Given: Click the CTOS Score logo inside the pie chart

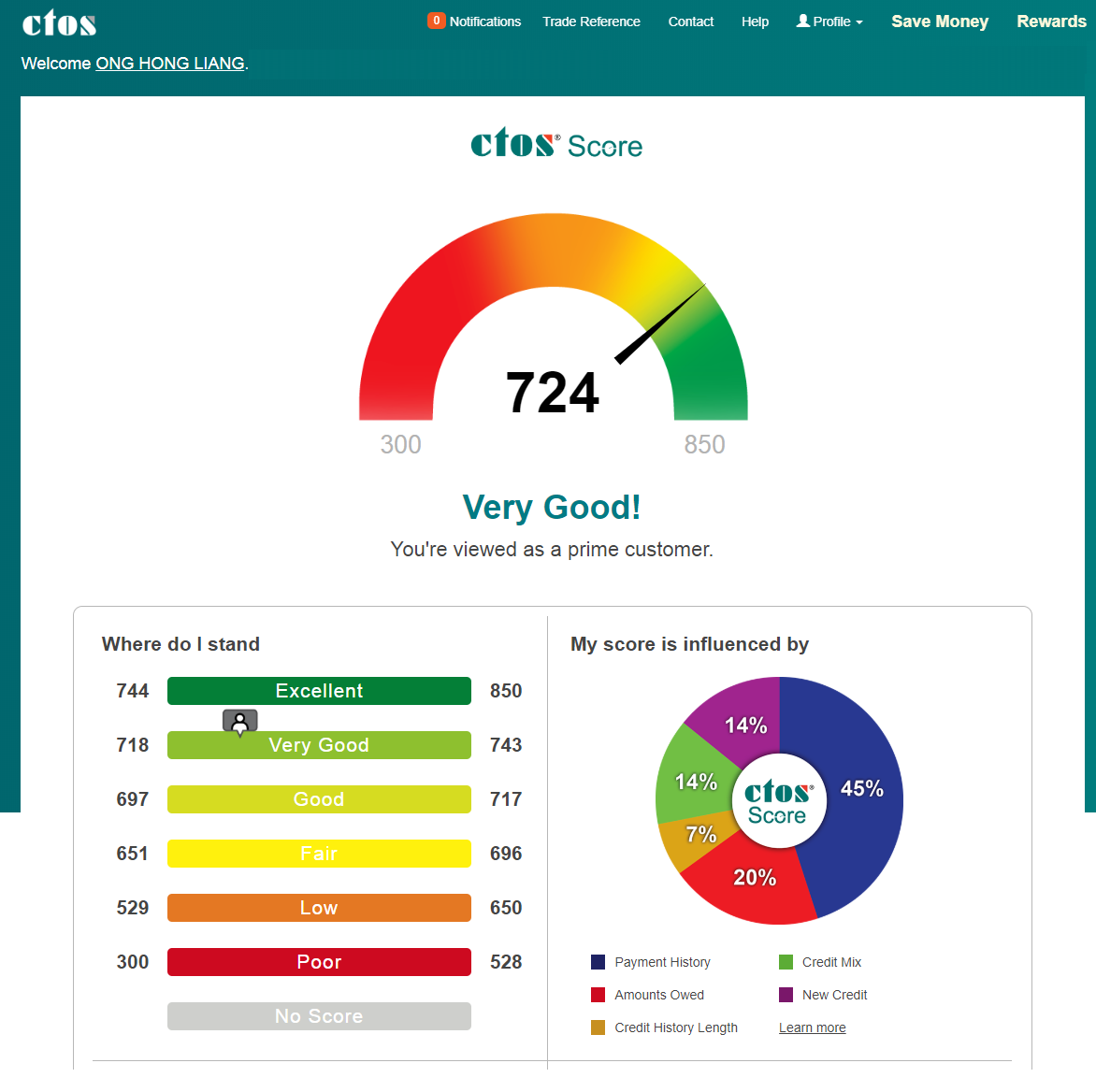Looking at the screenshot, I should point(779,801).
